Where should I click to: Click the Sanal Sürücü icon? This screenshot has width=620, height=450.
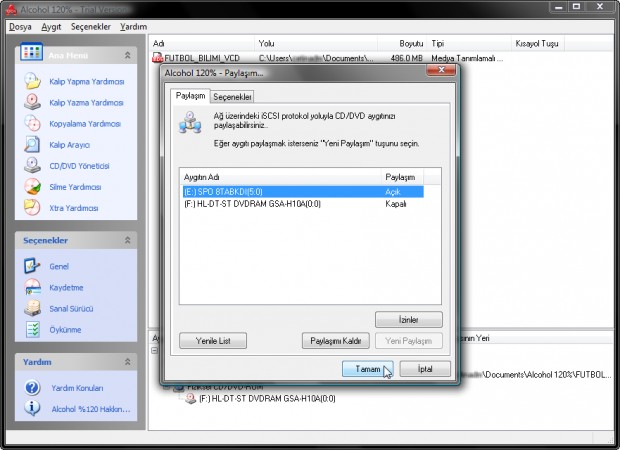point(32,308)
